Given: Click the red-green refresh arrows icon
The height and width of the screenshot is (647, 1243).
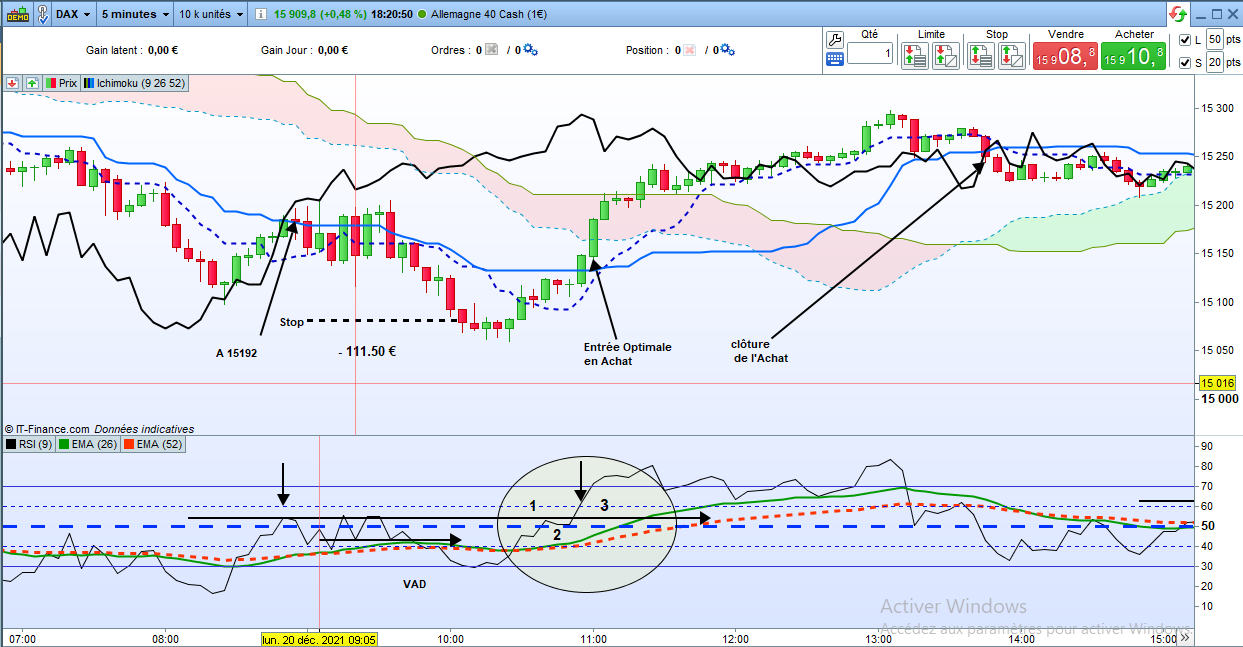Looking at the screenshot, I should [x=1178, y=14].
